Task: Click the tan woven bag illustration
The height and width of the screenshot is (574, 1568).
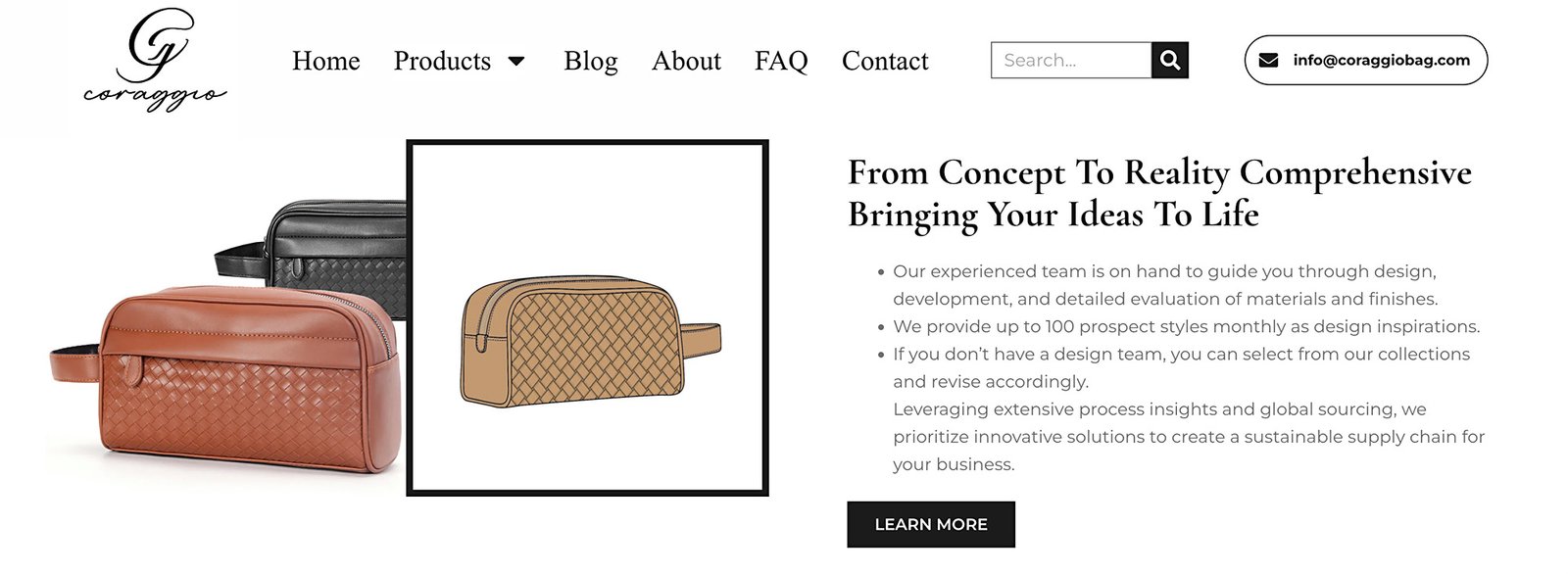Action: click(590, 341)
